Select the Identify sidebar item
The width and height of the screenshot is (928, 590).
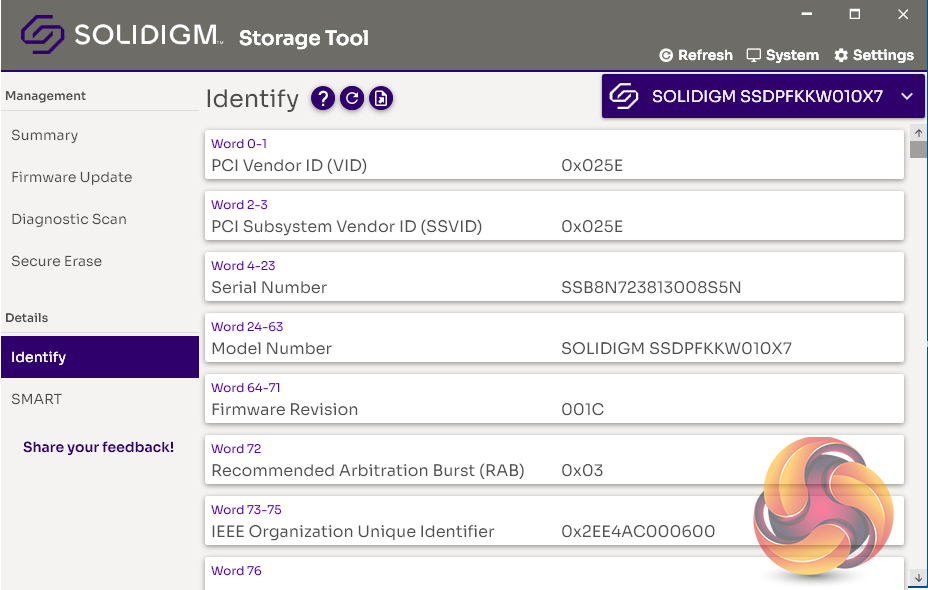click(x=38, y=357)
